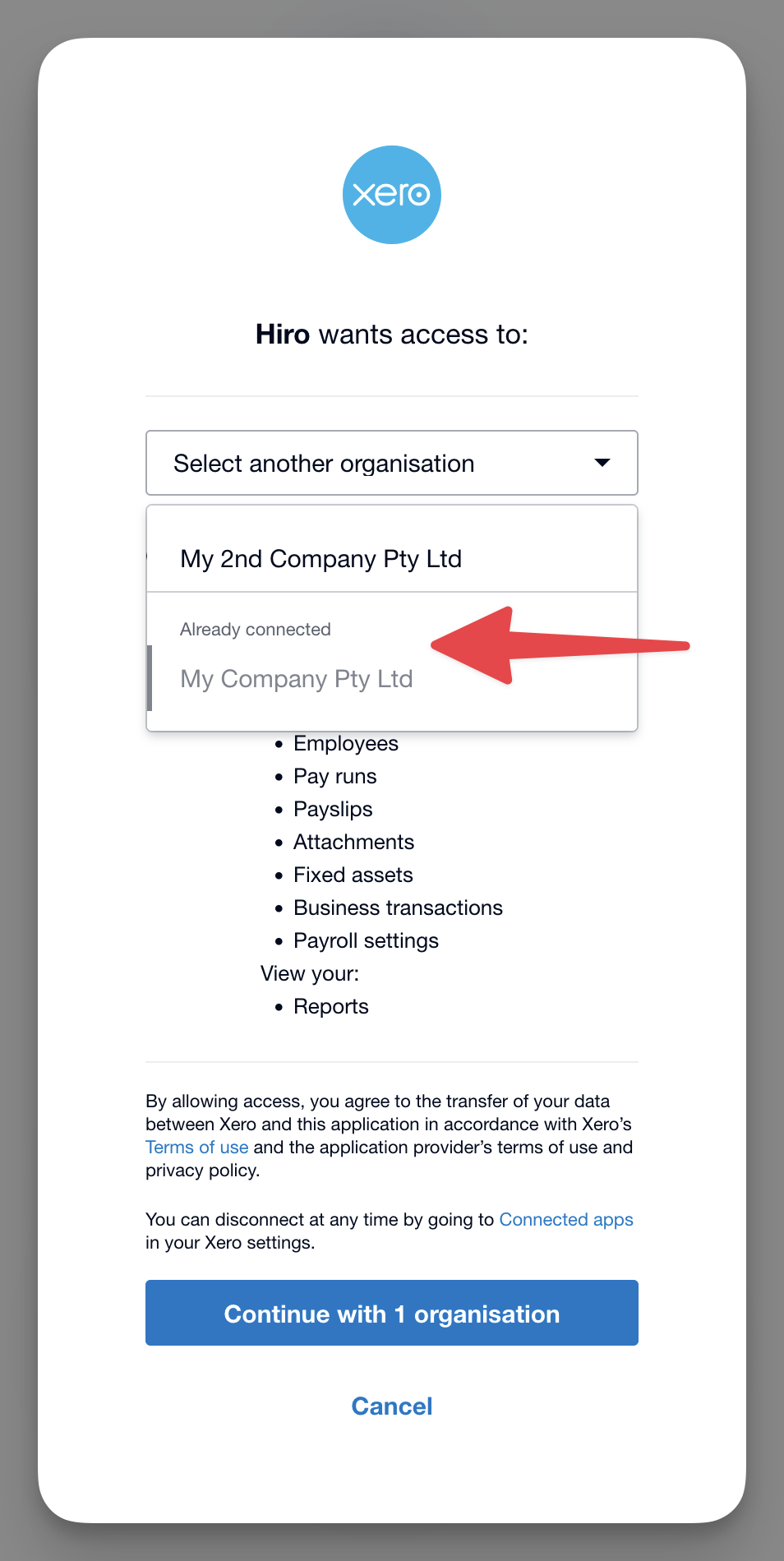This screenshot has height=1561, width=784.
Task: Click the Hiro wants access heading
Action: click(392, 335)
